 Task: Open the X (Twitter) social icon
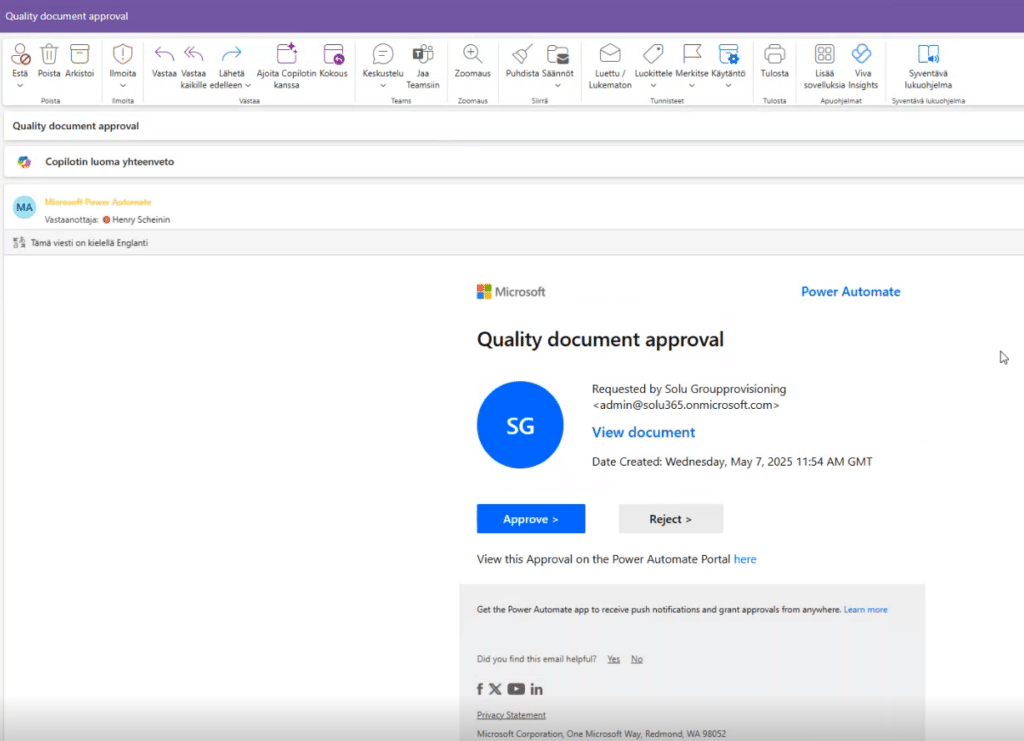[495, 689]
